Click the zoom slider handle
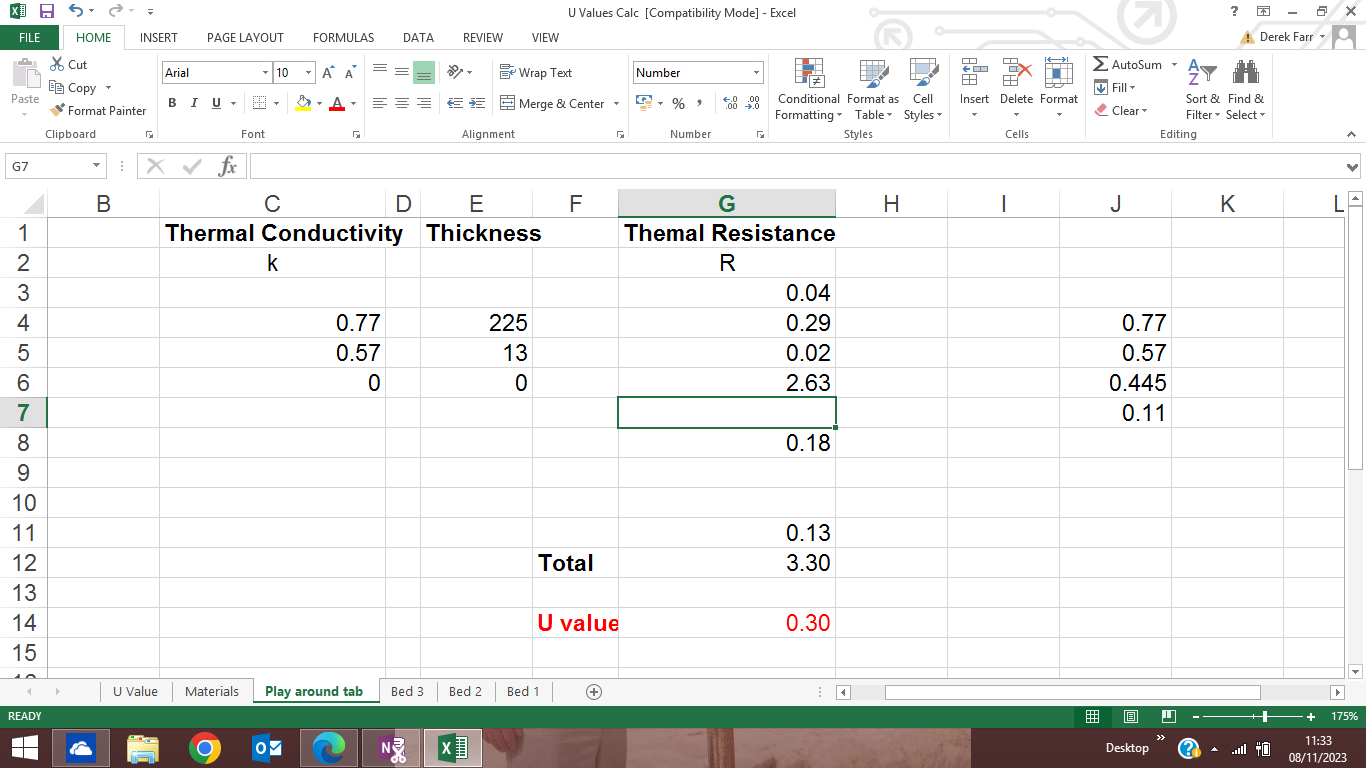Image resolution: width=1366 pixels, height=768 pixels. point(1266,716)
